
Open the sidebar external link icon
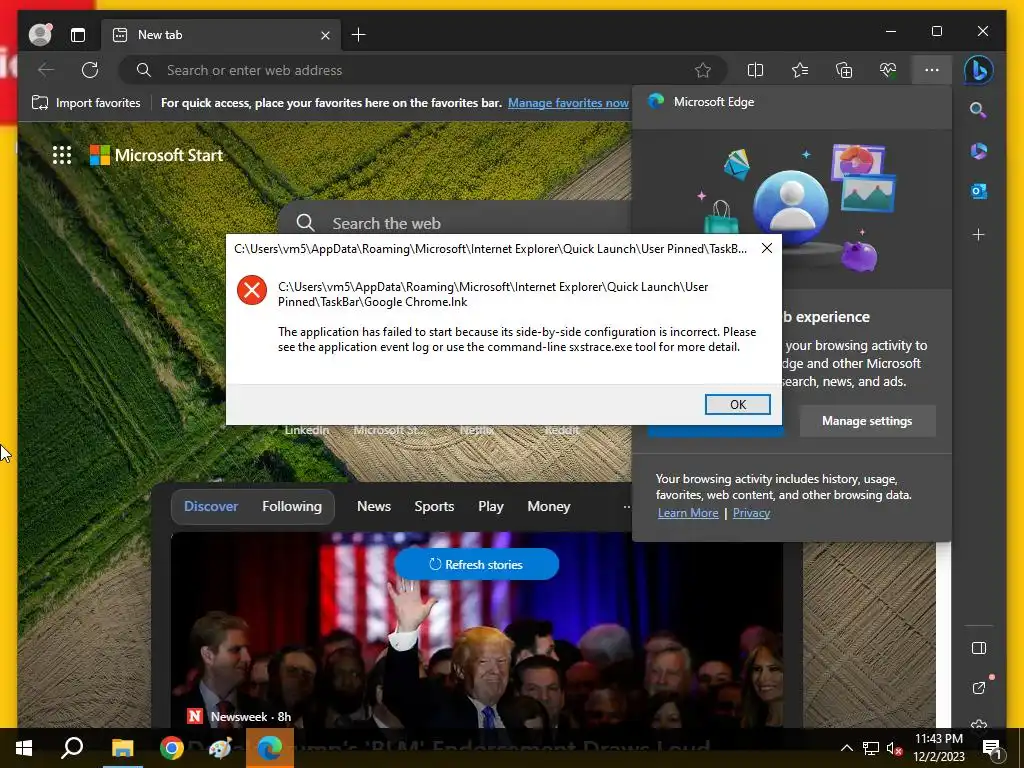pyautogui.click(x=978, y=688)
